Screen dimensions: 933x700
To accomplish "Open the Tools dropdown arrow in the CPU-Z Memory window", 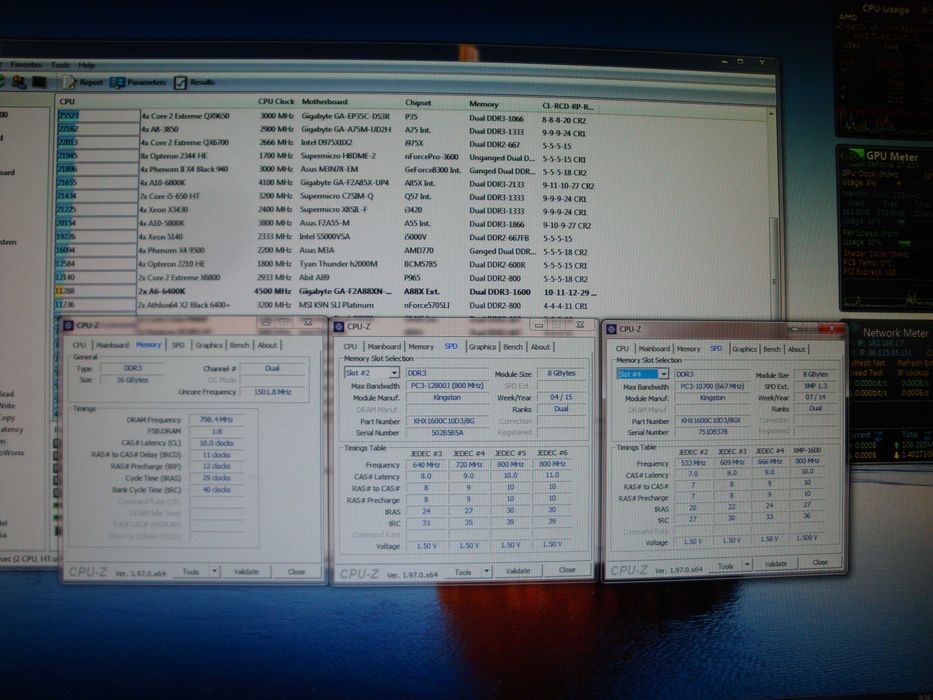I will [215, 571].
